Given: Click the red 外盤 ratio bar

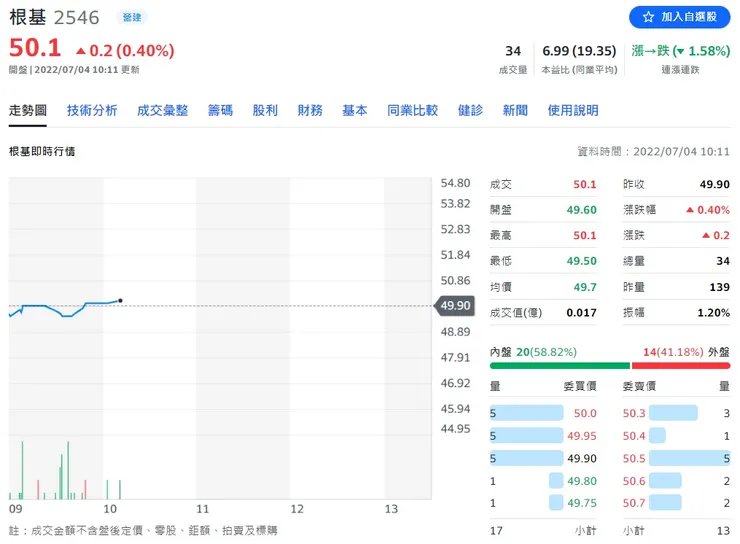Looking at the screenshot, I should click(681, 366).
